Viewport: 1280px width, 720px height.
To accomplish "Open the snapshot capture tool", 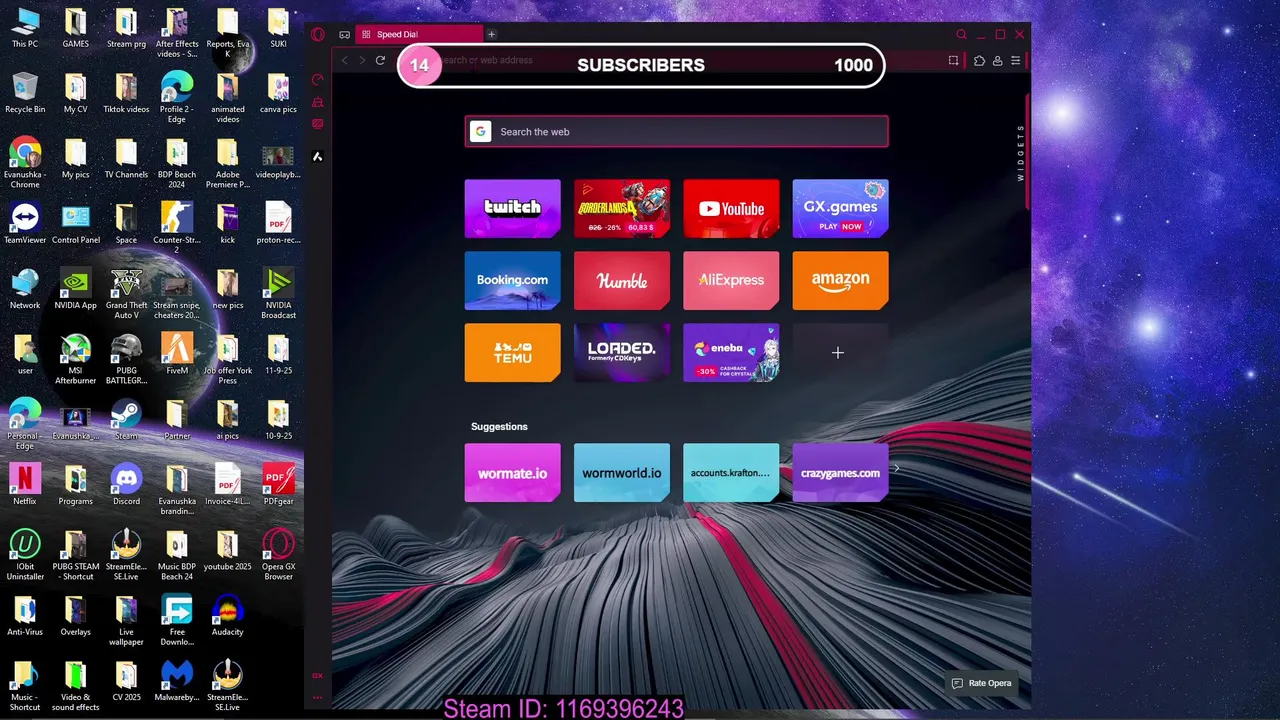I will click(x=953, y=60).
